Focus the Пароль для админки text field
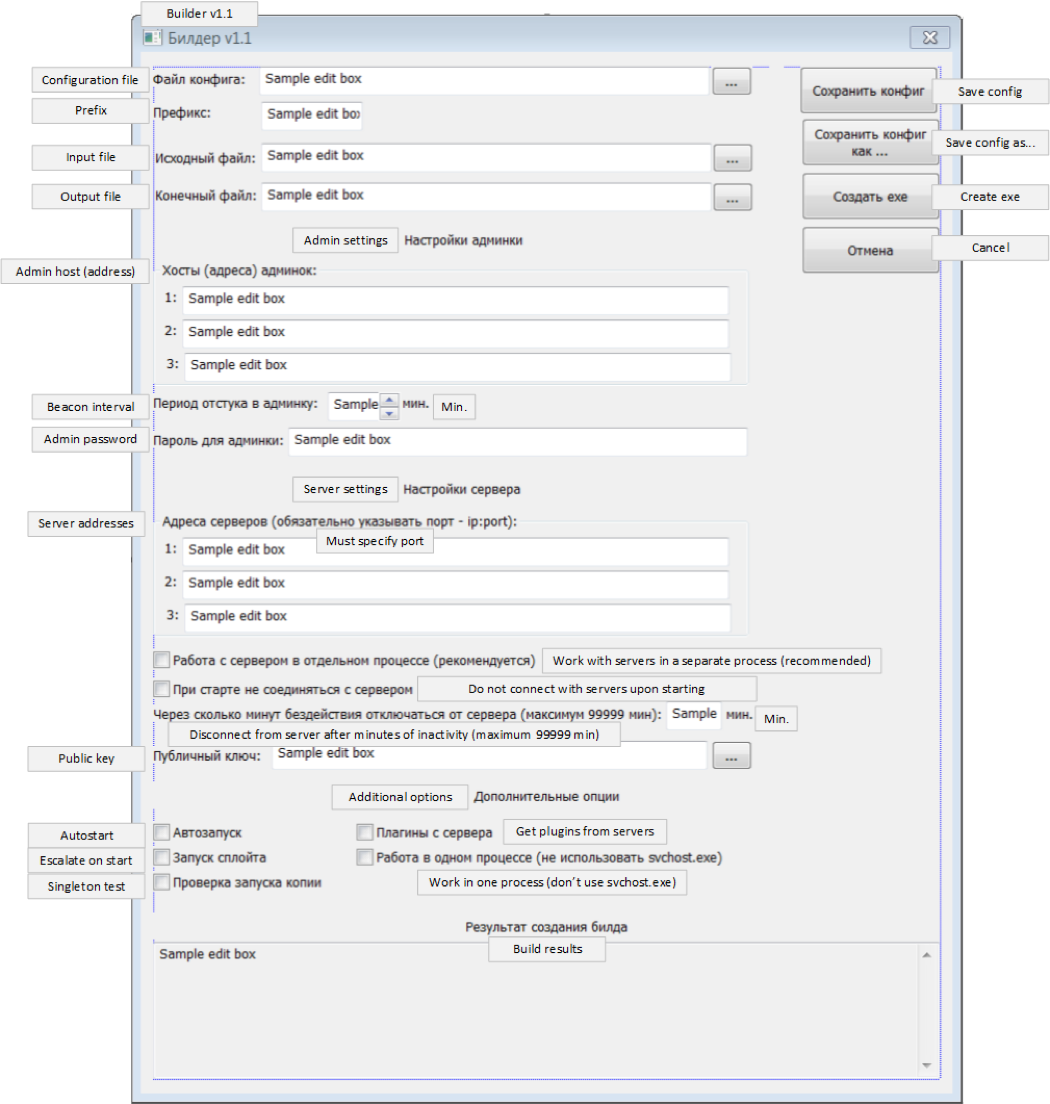Viewport: 1050px width, 1104px height. coord(517,441)
